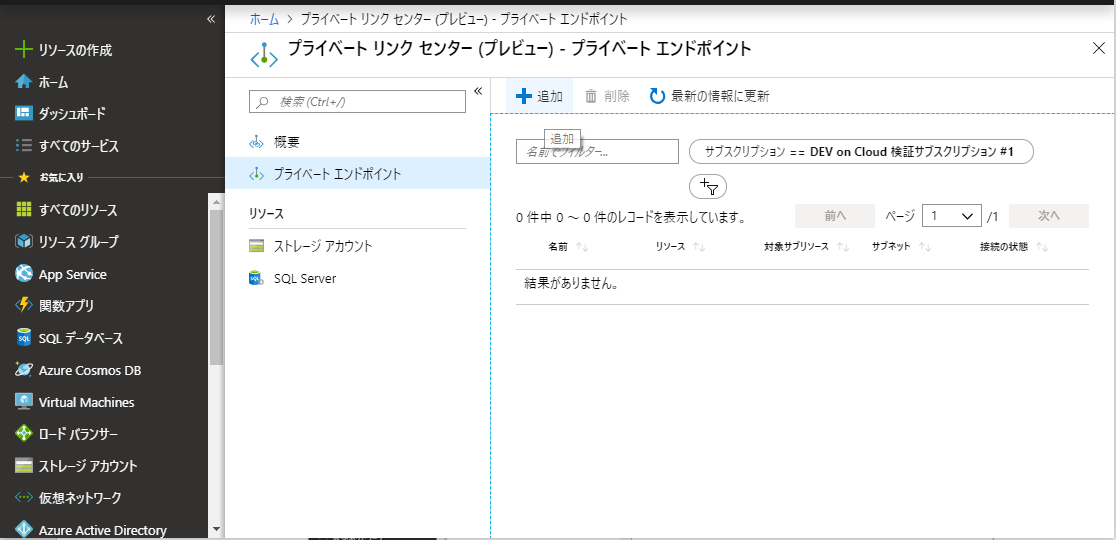
Task: Click the Azure Active Directory icon
Action: pos(24,530)
